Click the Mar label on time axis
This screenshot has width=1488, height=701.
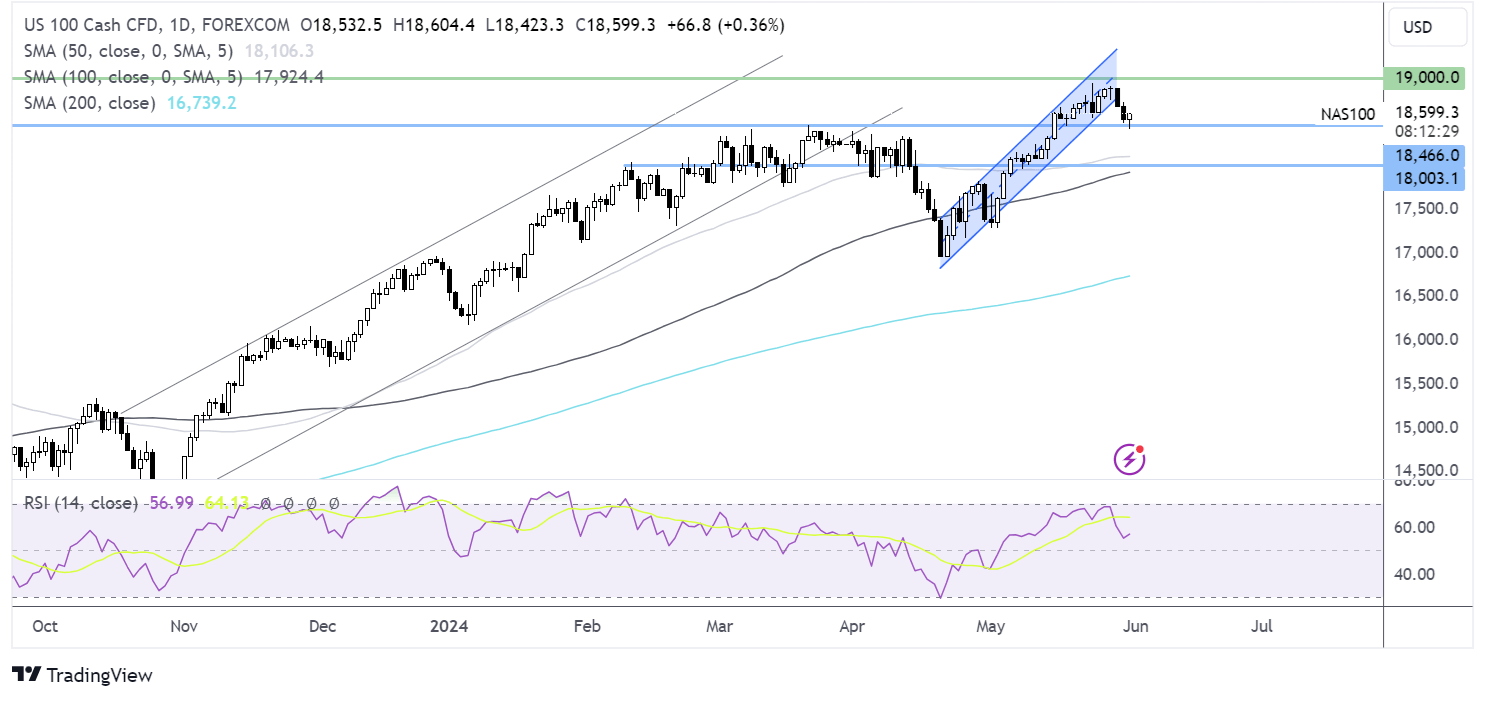(x=719, y=627)
